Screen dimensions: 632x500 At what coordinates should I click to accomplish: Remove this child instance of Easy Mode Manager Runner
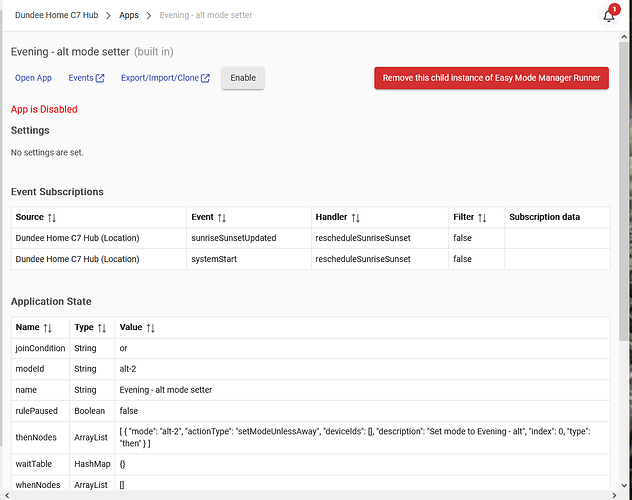(x=491, y=78)
